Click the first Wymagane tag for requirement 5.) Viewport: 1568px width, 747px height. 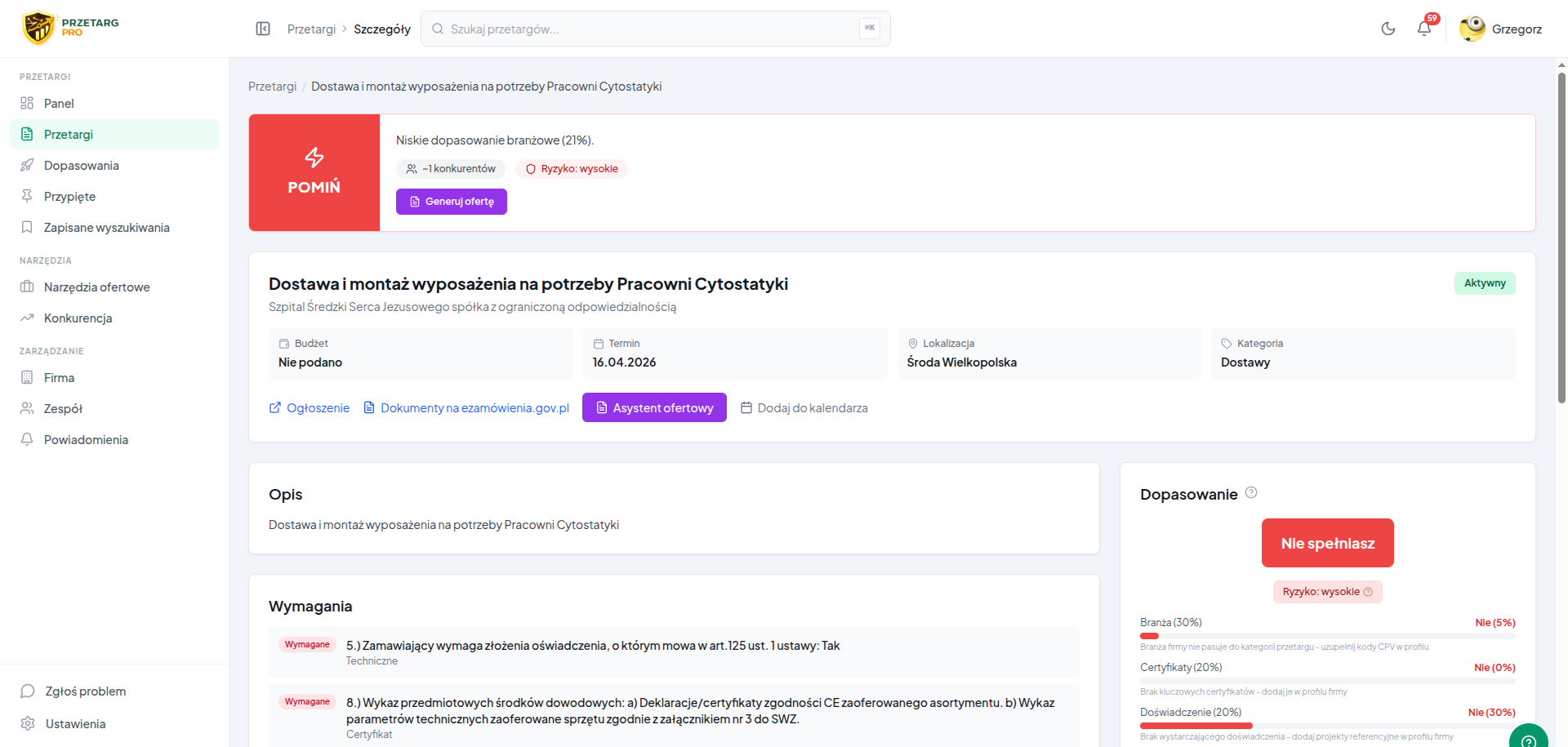(x=307, y=645)
